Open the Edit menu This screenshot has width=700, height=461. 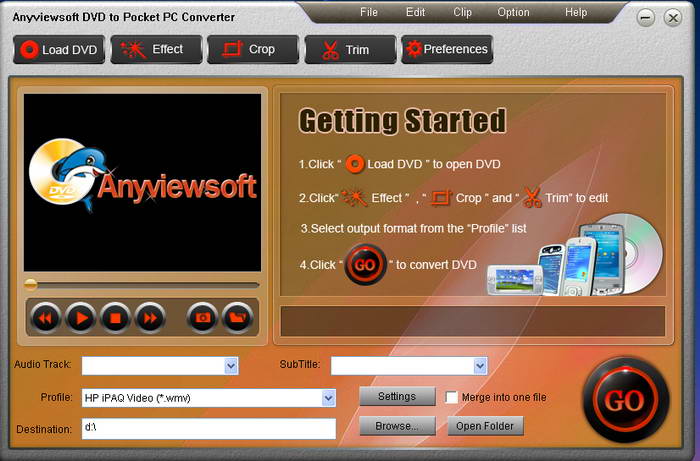(415, 12)
